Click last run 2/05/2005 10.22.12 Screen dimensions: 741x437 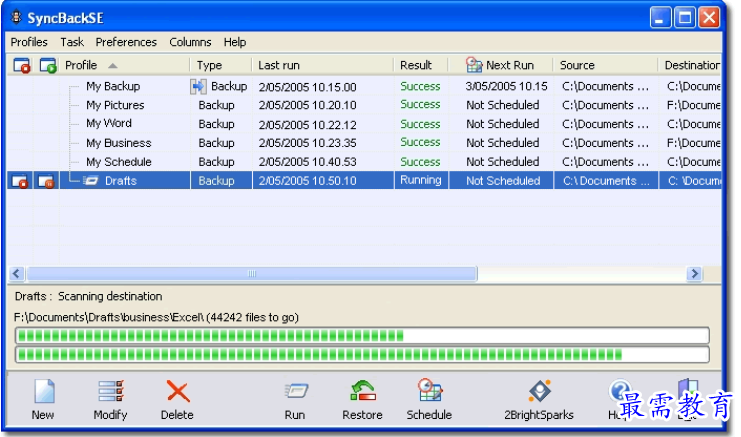tap(307, 125)
